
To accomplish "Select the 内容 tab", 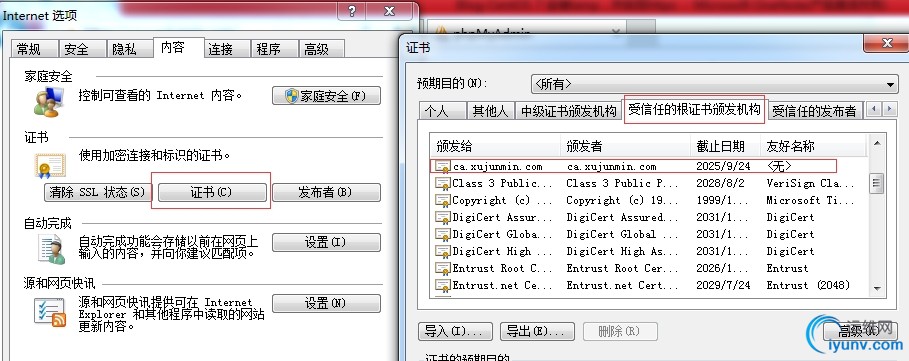I will pyautogui.click(x=179, y=47).
